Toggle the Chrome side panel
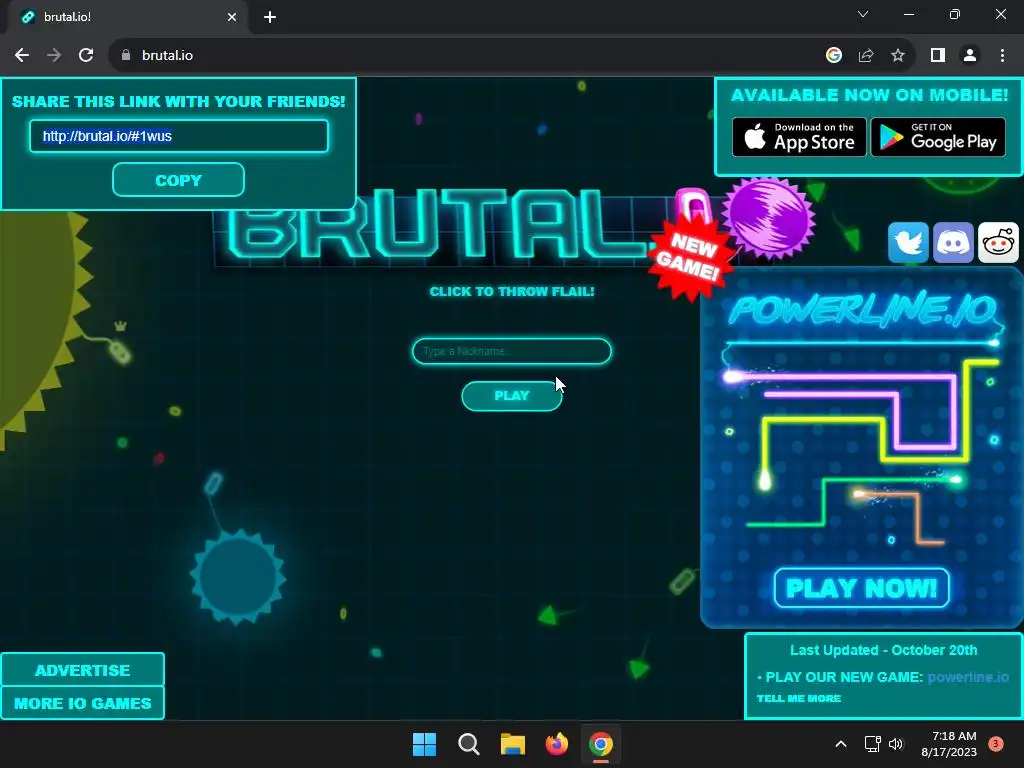The height and width of the screenshot is (768, 1024). point(938,56)
